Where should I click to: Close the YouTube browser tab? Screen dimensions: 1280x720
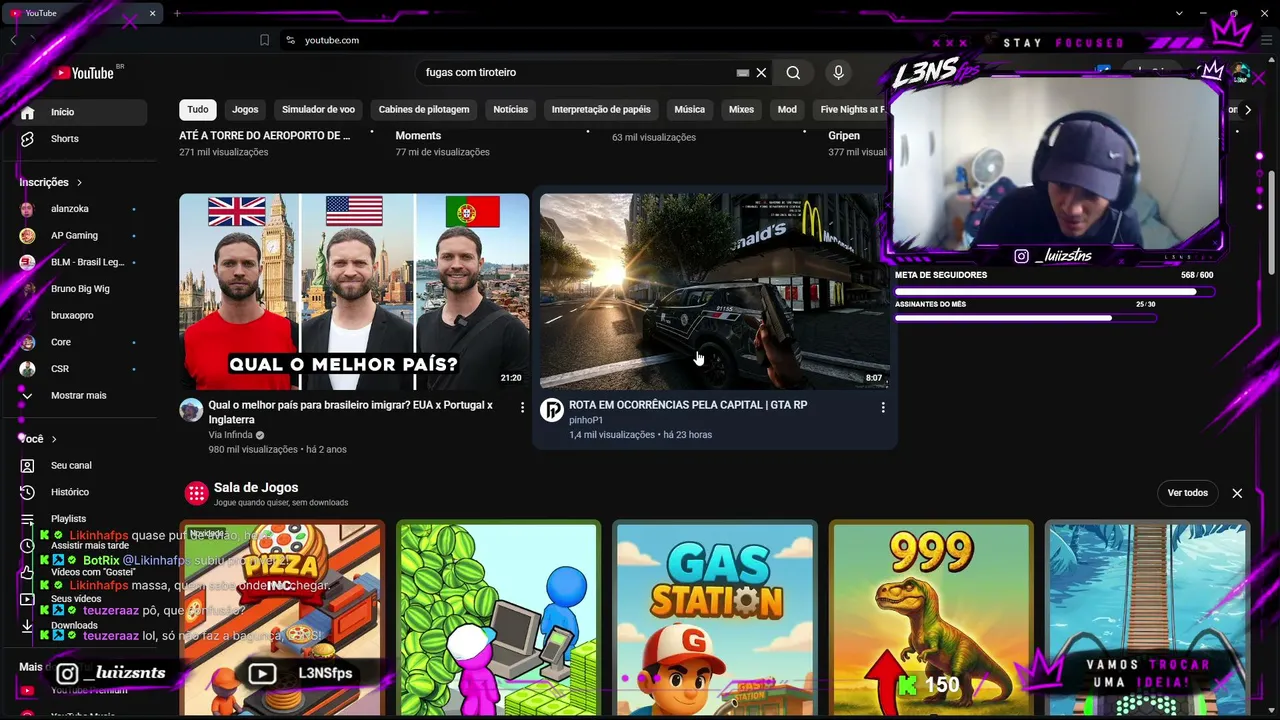[x=153, y=13]
